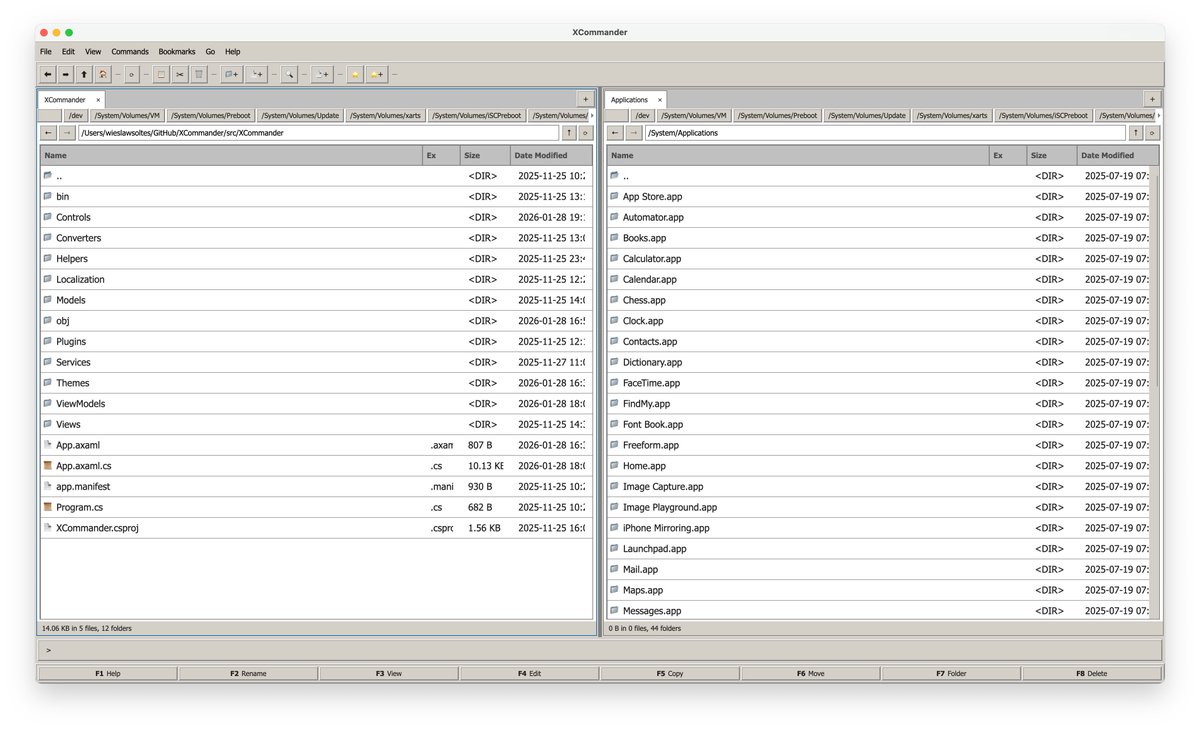The height and width of the screenshot is (730, 1200).
Task: Click the plain star bookmarks icon
Action: coord(354,74)
